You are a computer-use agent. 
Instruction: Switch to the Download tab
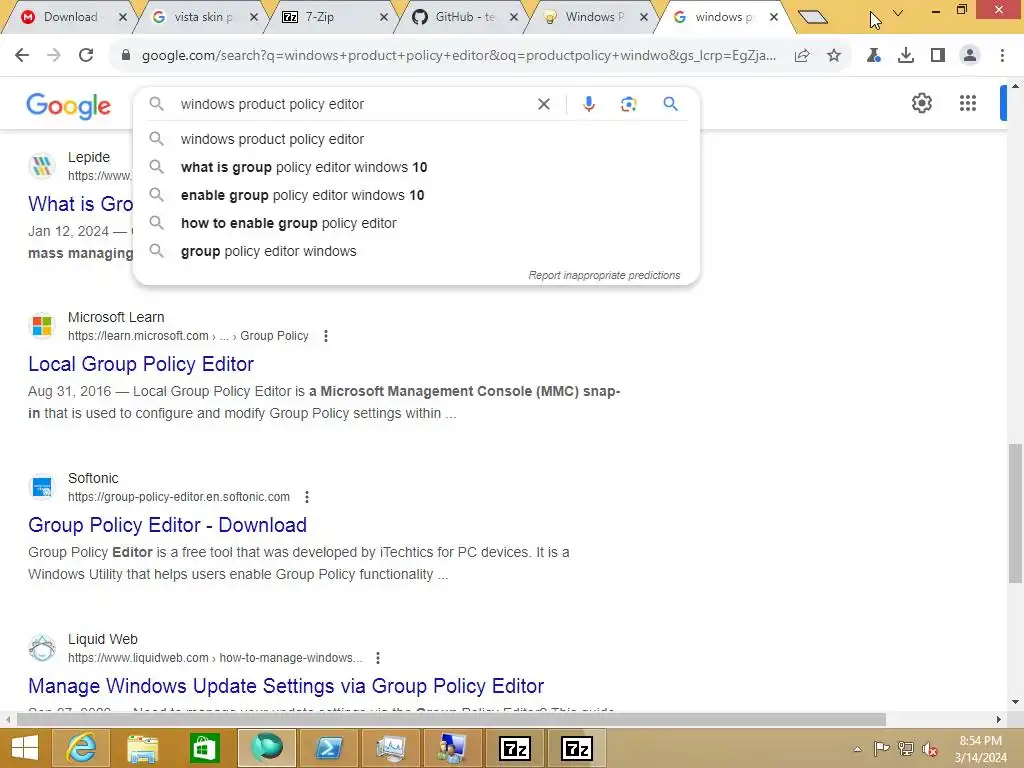[70, 17]
